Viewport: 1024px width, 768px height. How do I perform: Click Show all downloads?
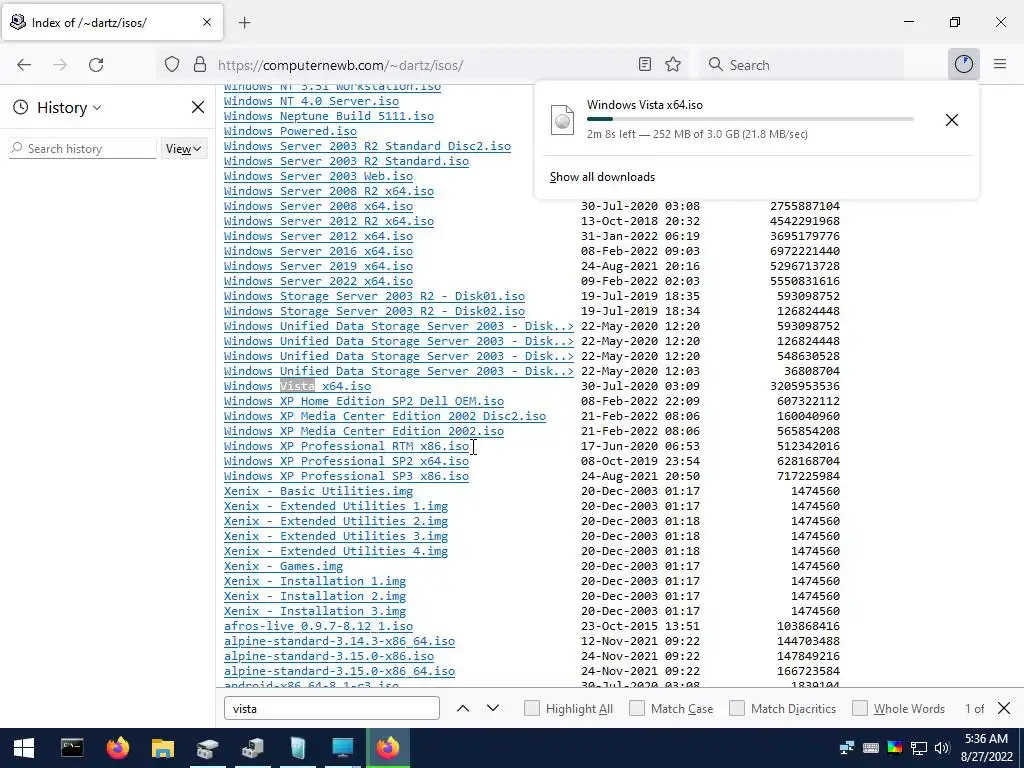click(602, 177)
